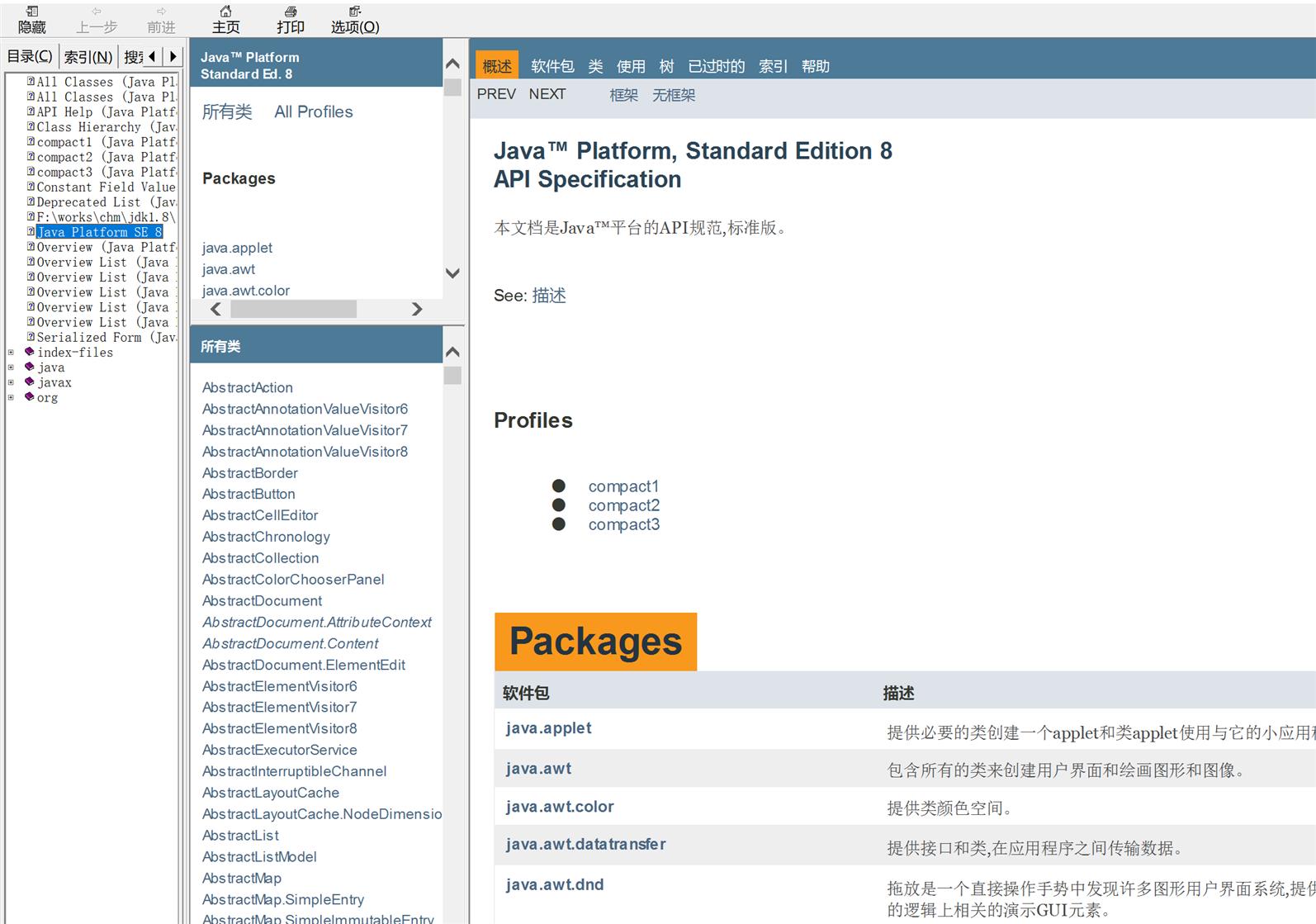Click the org book icon
The height and width of the screenshot is (924, 1316).
coord(29,396)
